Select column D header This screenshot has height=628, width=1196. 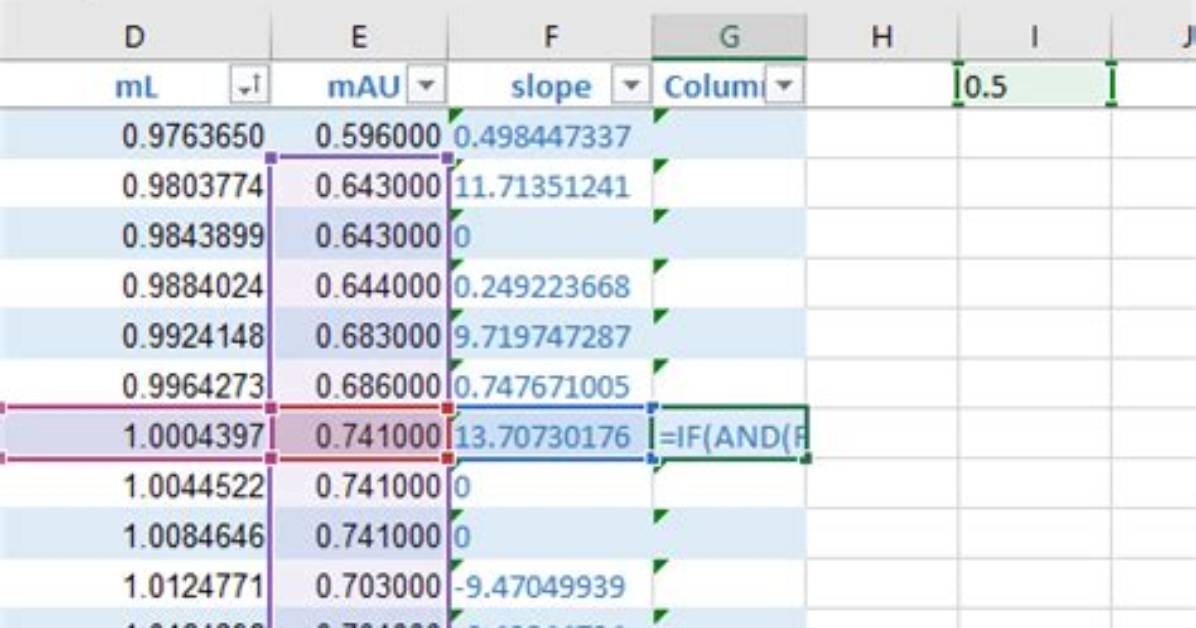[135, 37]
